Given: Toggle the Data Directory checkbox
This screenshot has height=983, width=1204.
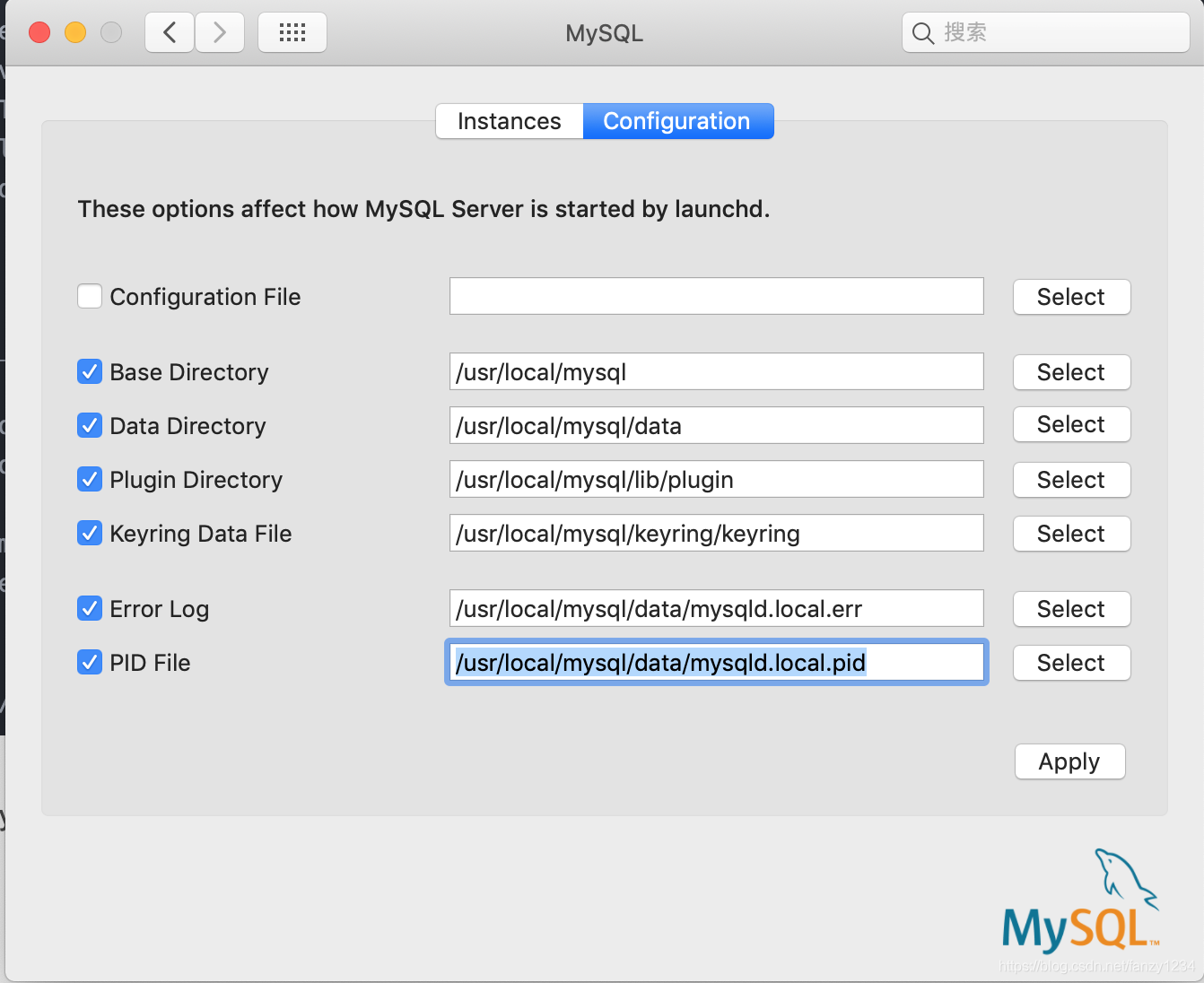Looking at the screenshot, I should (x=89, y=425).
